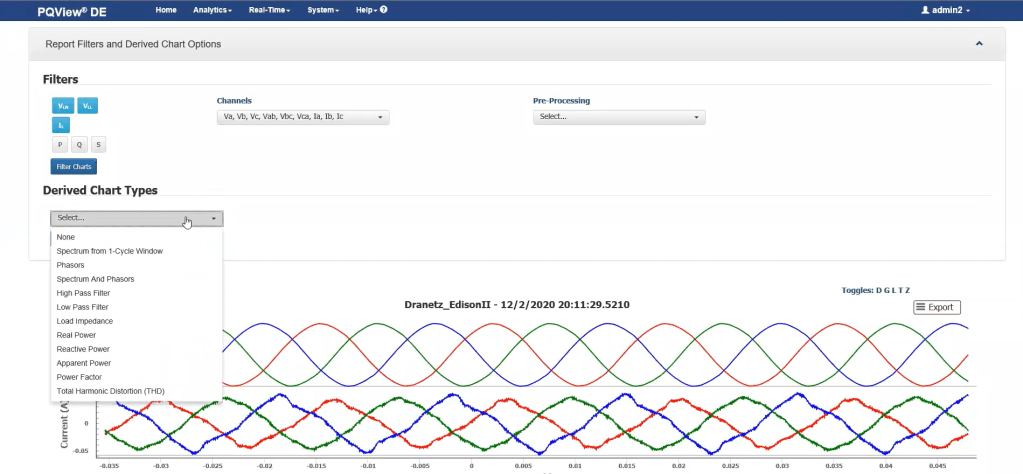Go to the Home page link

(166, 9)
